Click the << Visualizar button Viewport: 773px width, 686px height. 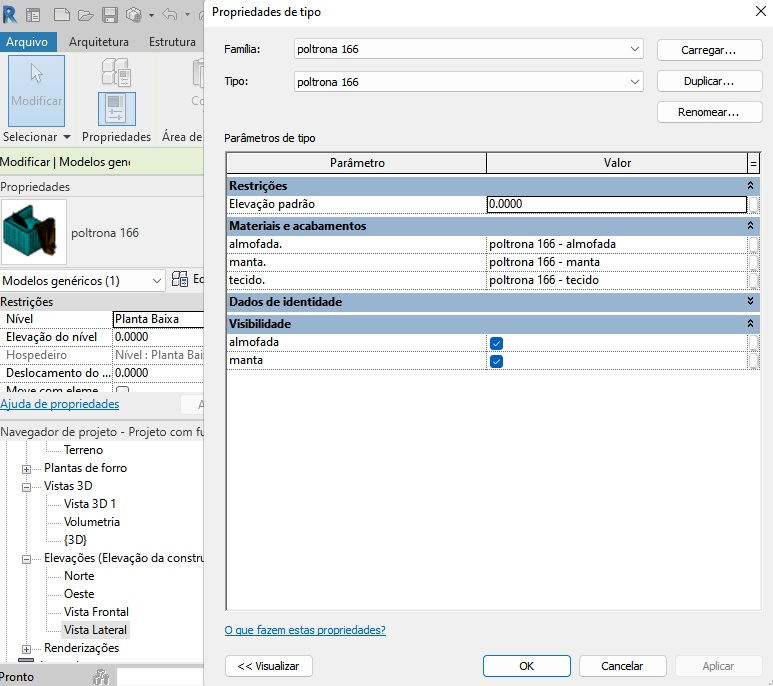click(269, 666)
